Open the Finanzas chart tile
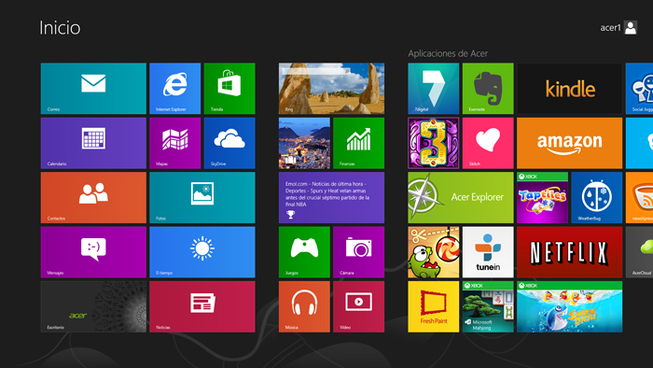 coord(359,143)
